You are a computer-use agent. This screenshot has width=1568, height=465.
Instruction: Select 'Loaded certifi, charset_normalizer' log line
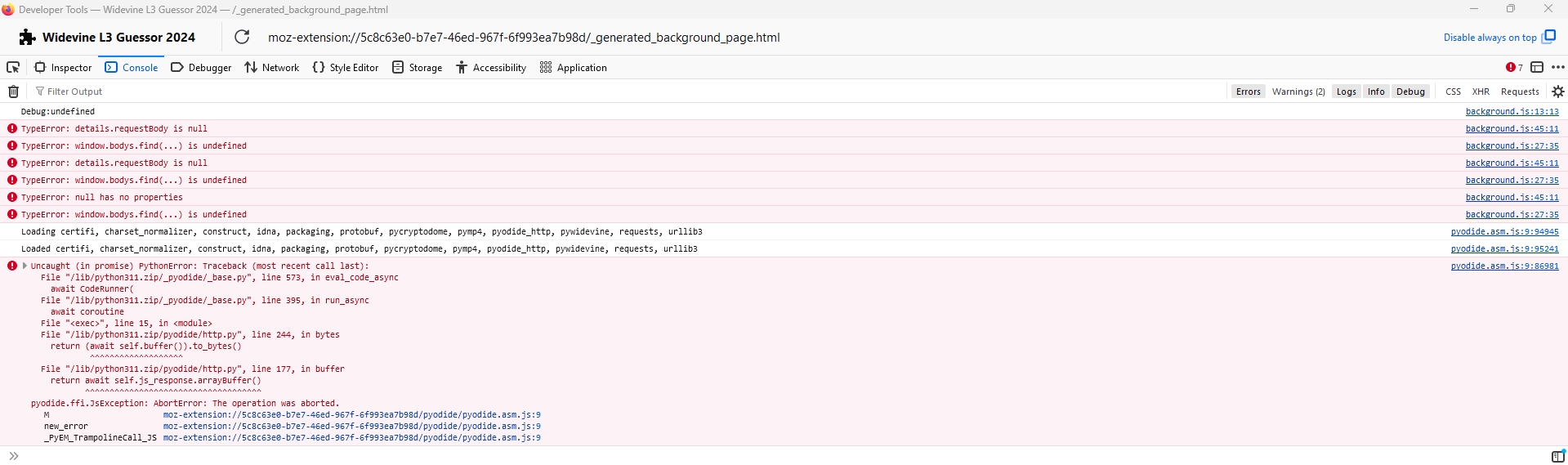click(x=359, y=248)
